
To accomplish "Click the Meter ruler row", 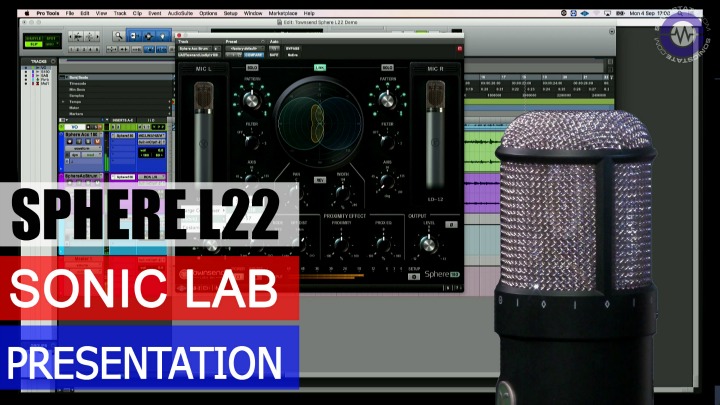I will [x=117, y=108].
